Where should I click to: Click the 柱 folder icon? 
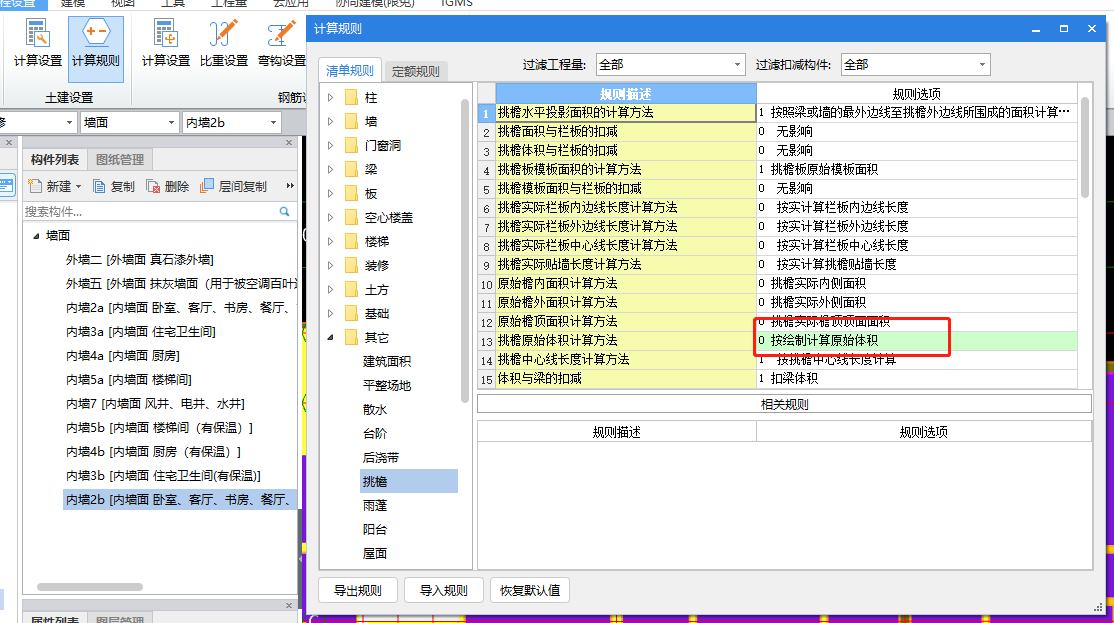coord(351,97)
